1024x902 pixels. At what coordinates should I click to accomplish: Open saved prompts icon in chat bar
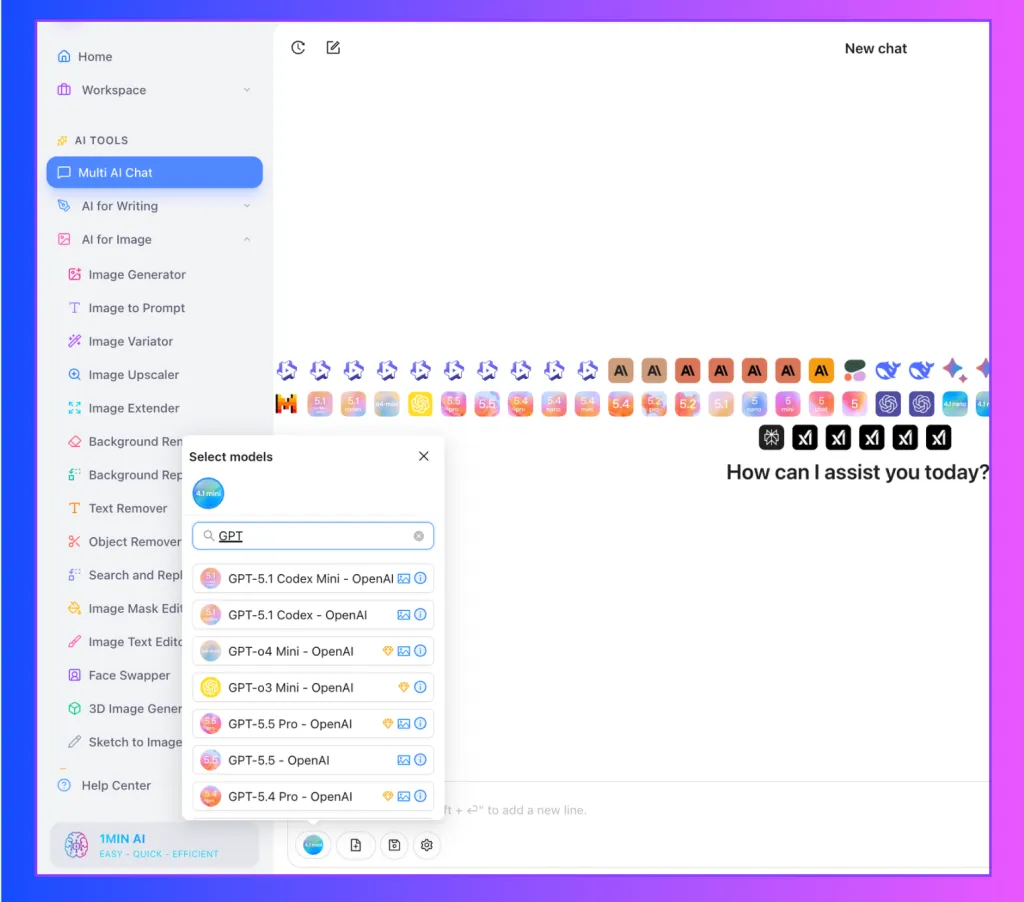[394, 845]
